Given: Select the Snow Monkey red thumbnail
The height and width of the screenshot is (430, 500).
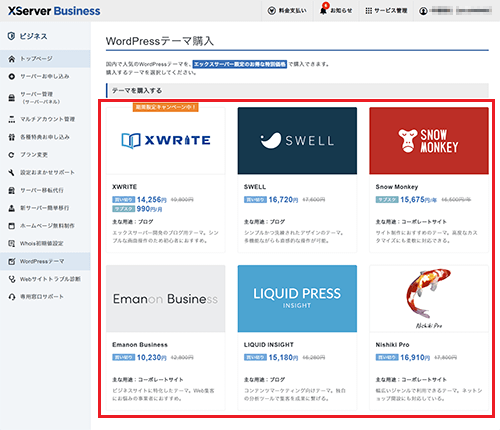Looking at the screenshot, I should (429, 141).
